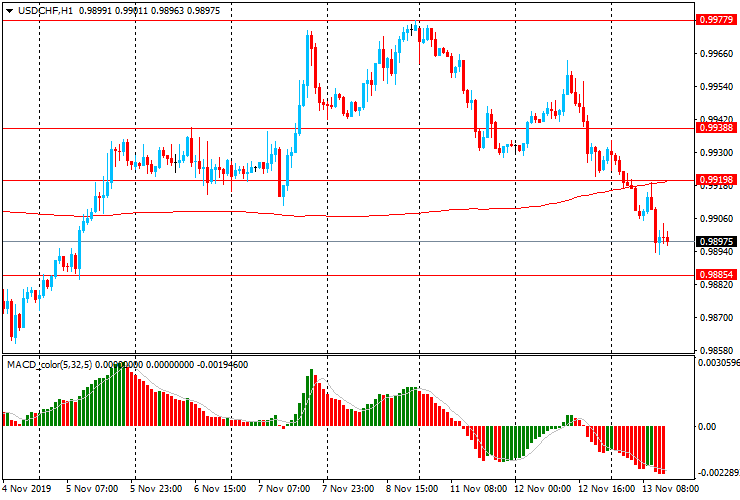Select the red 0.99779 resistance line label
The width and height of the screenshot is (740, 500).
(x=717, y=19)
